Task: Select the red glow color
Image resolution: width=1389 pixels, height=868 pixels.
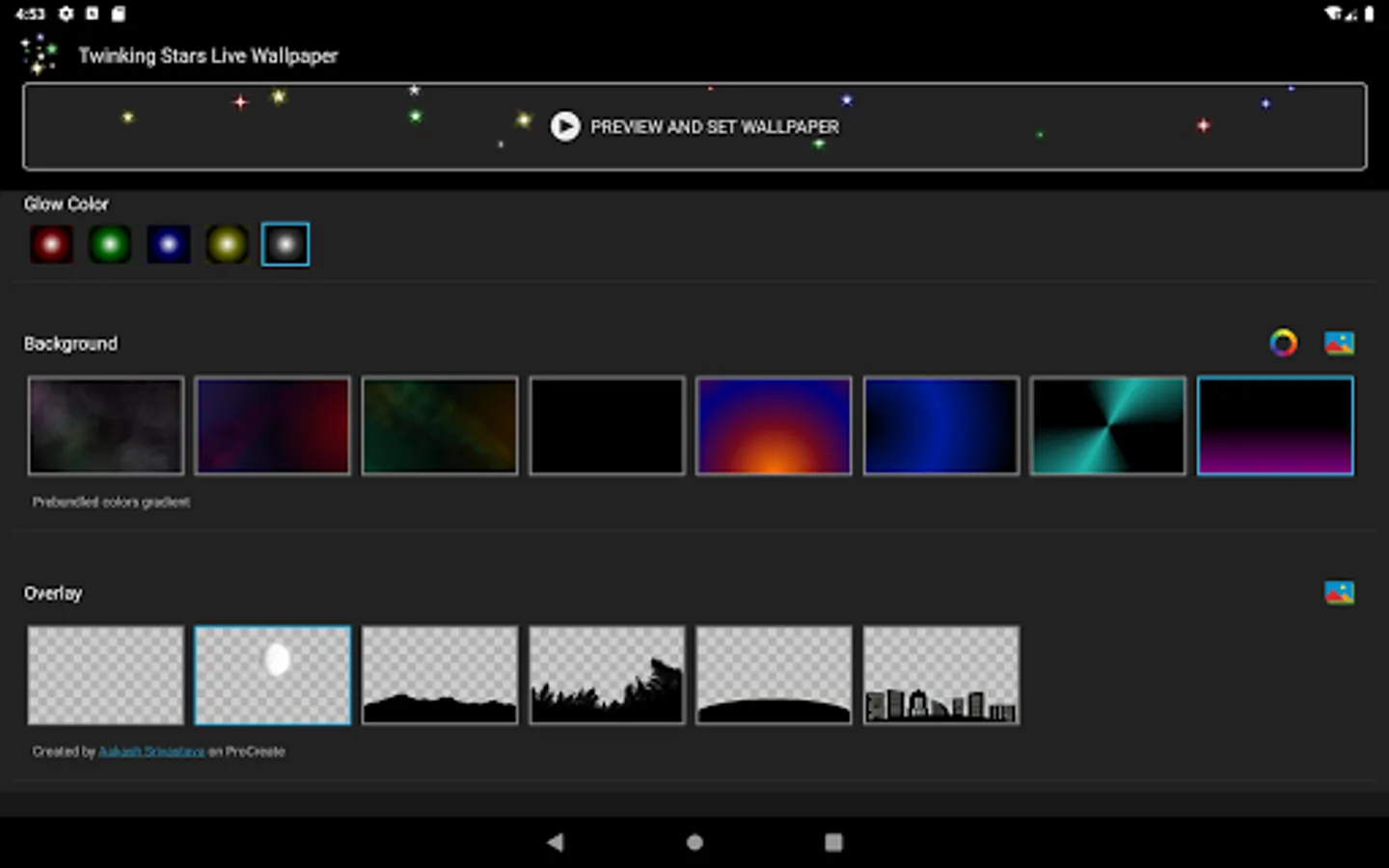Action: coord(52,245)
